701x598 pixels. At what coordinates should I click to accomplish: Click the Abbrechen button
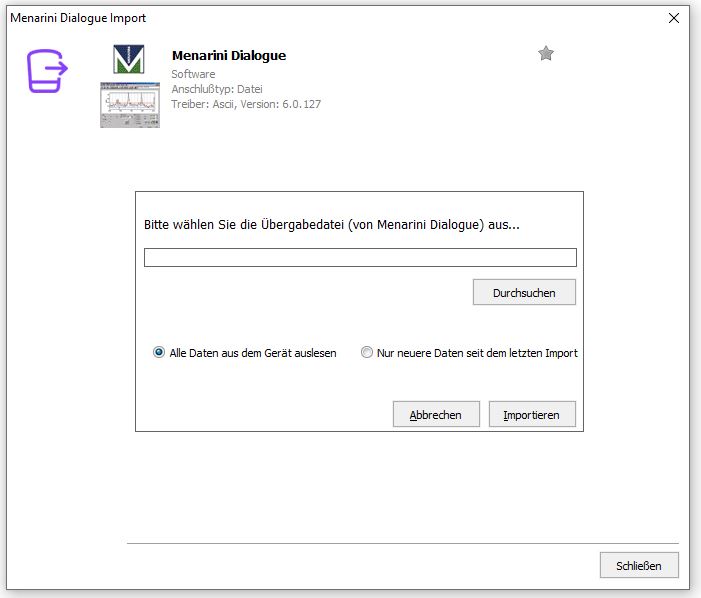pyautogui.click(x=436, y=414)
